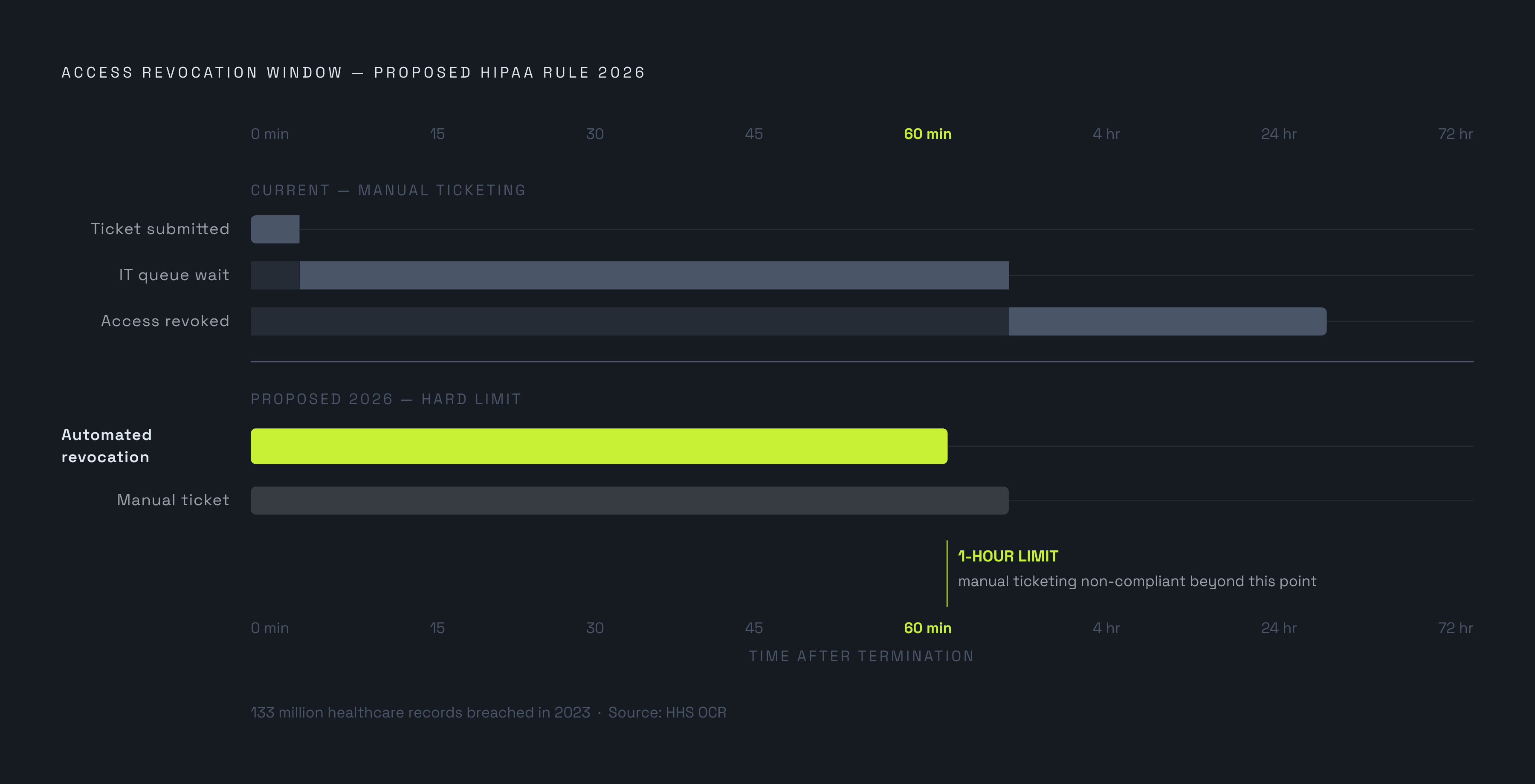Click the bottom axis '15' tick label
Viewport: 1535px width, 784px height.
(x=437, y=628)
